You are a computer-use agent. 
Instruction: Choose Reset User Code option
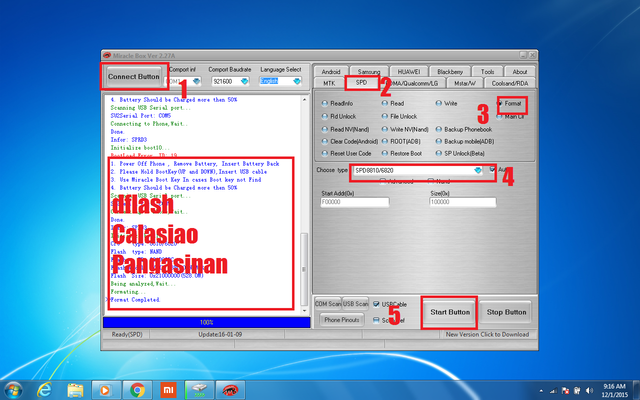click(x=347, y=153)
